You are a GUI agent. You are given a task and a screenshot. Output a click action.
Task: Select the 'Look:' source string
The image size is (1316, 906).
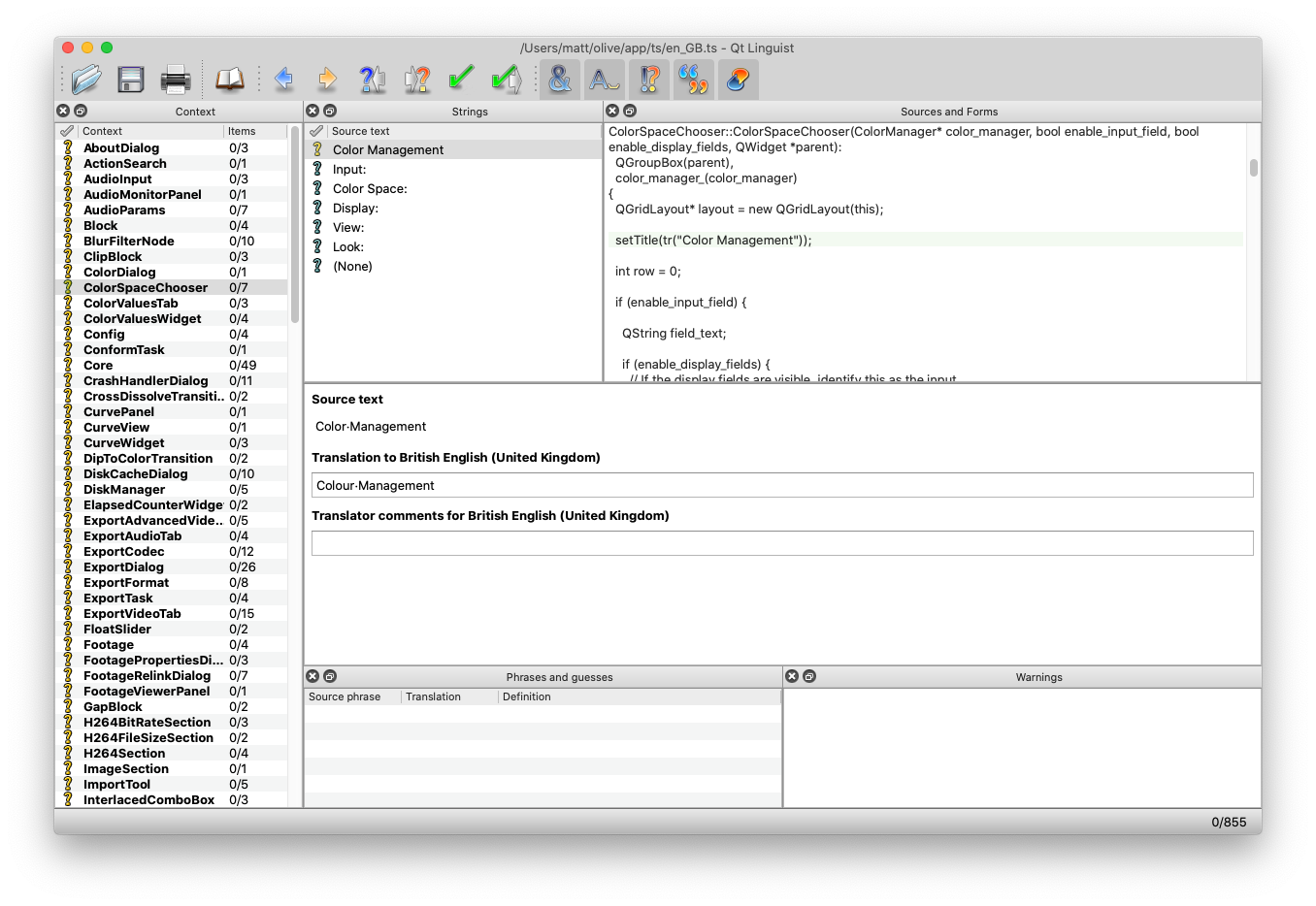click(453, 246)
